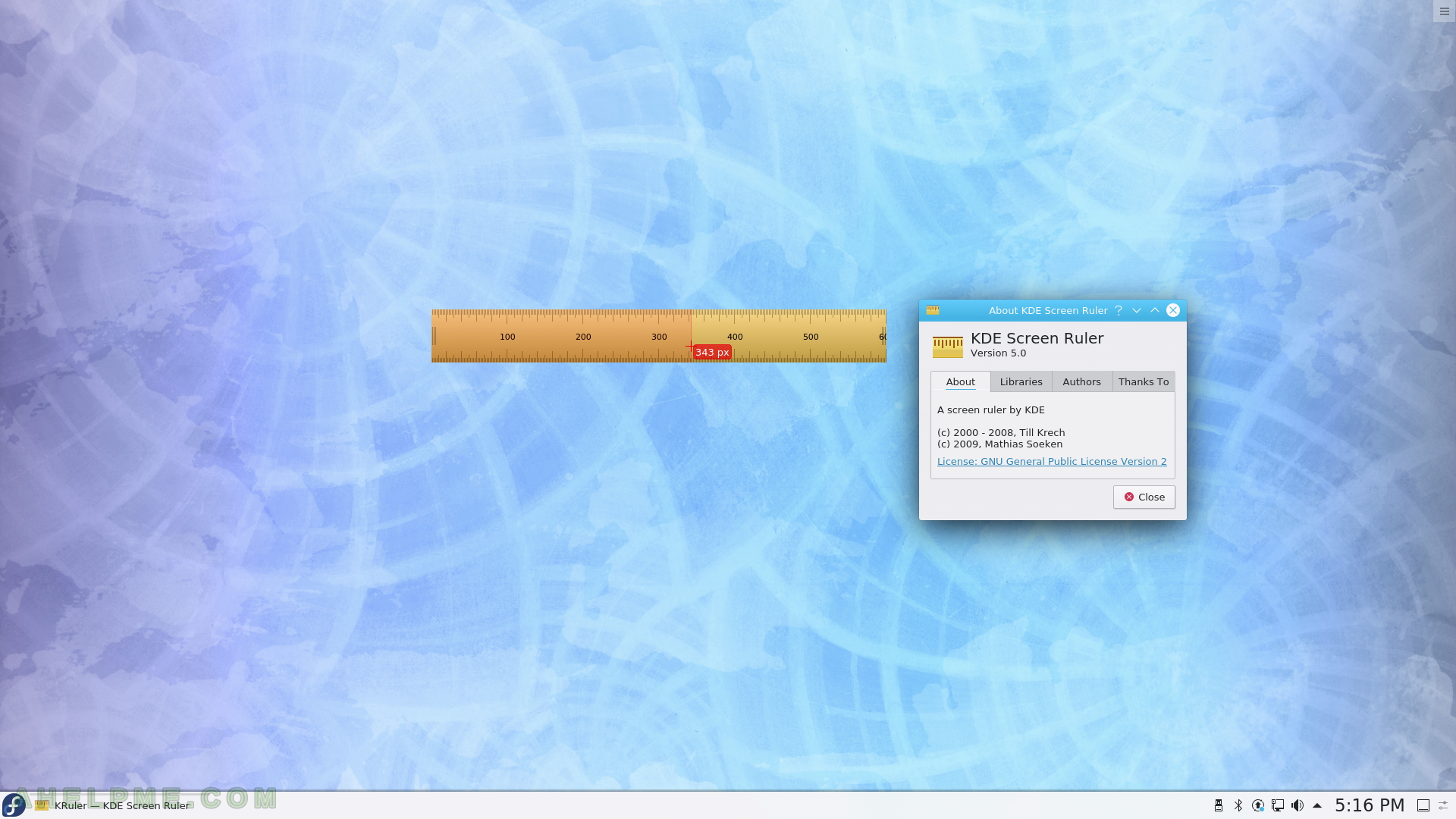Open the audio volume tray icon

click(1298, 805)
